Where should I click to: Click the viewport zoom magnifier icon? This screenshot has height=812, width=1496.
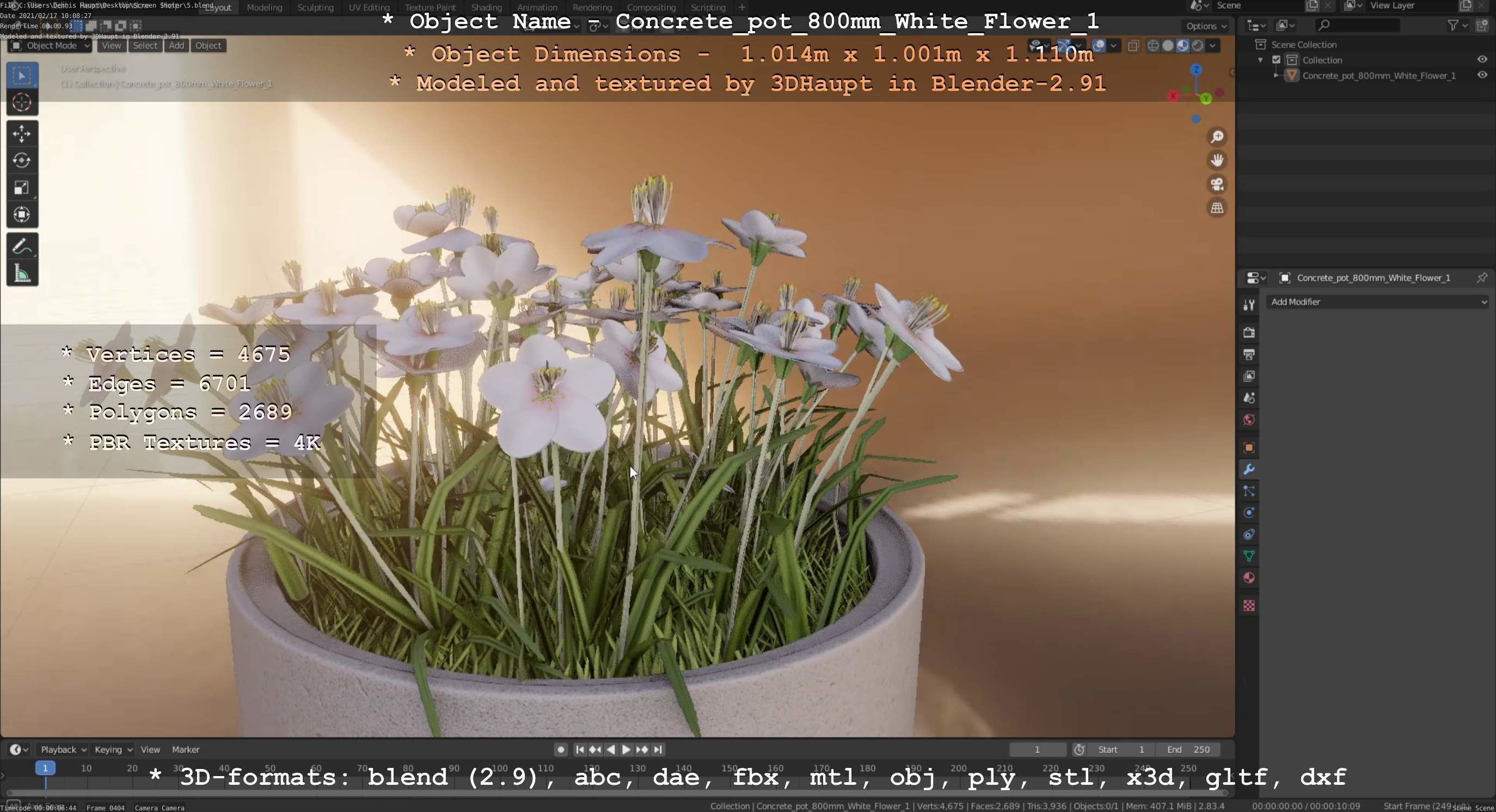pos(1217,137)
